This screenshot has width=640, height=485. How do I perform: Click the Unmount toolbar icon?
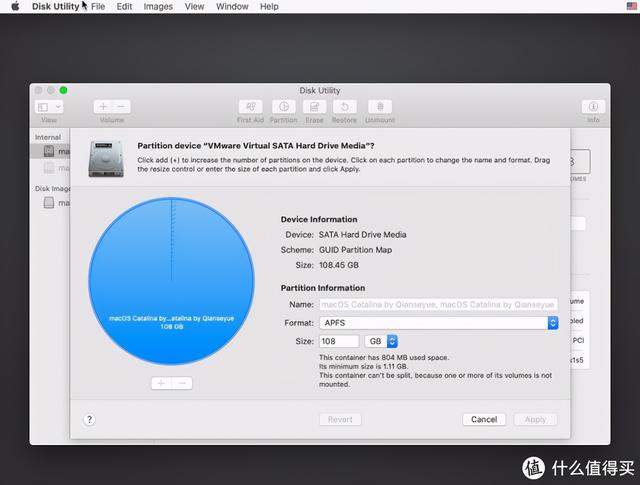380,107
